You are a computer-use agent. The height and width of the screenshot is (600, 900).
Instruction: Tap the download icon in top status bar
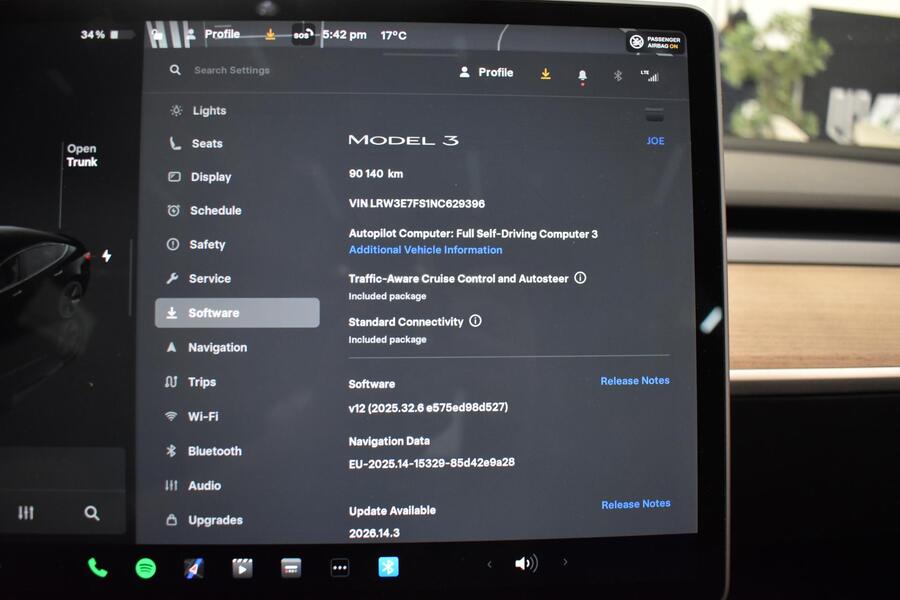(270, 34)
